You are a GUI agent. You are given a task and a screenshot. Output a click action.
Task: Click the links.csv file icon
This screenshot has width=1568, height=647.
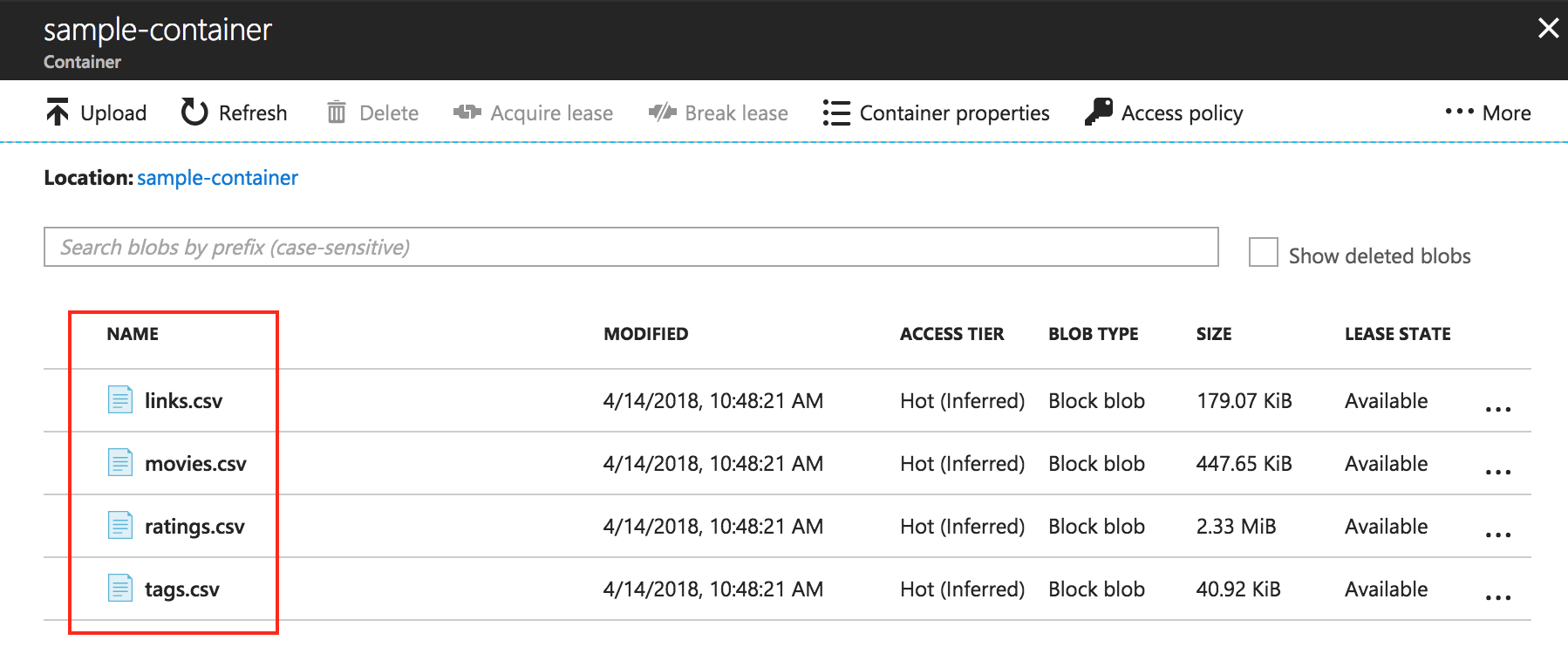click(x=120, y=399)
